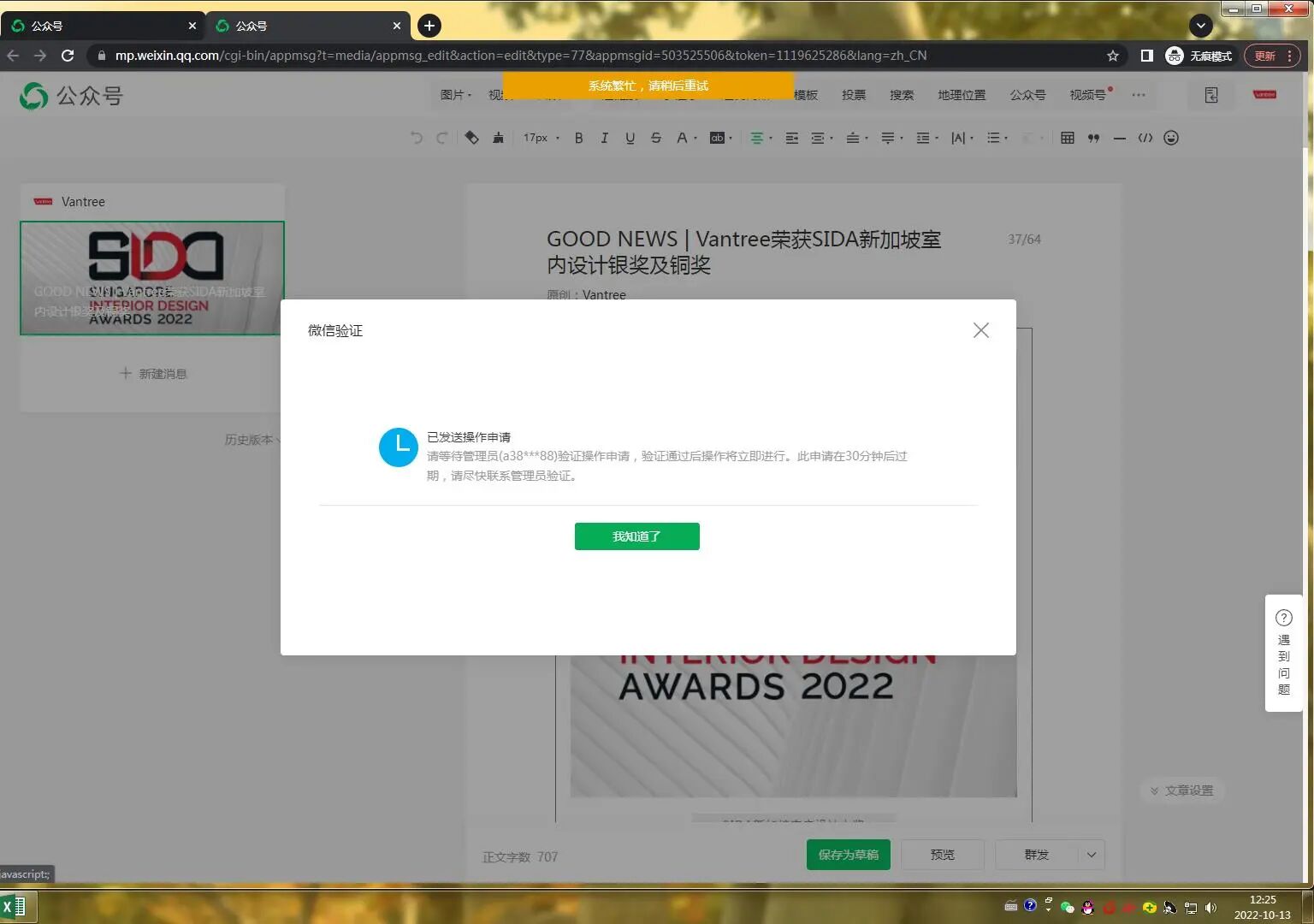Expand the 历史版本 dropdown
Image resolution: width=1314 pixels, height=924 pixels.
252,440
